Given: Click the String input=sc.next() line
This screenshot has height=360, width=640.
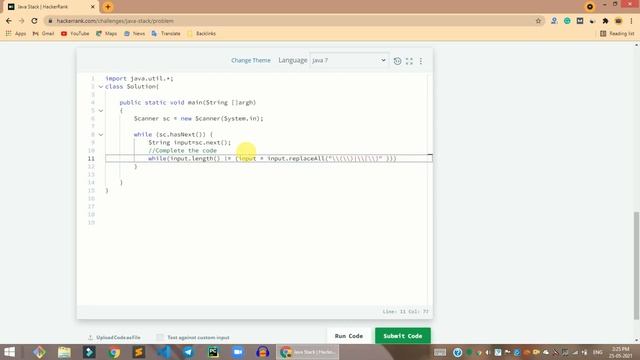Looking at the screenshot, I should click(x=189, y=142).
